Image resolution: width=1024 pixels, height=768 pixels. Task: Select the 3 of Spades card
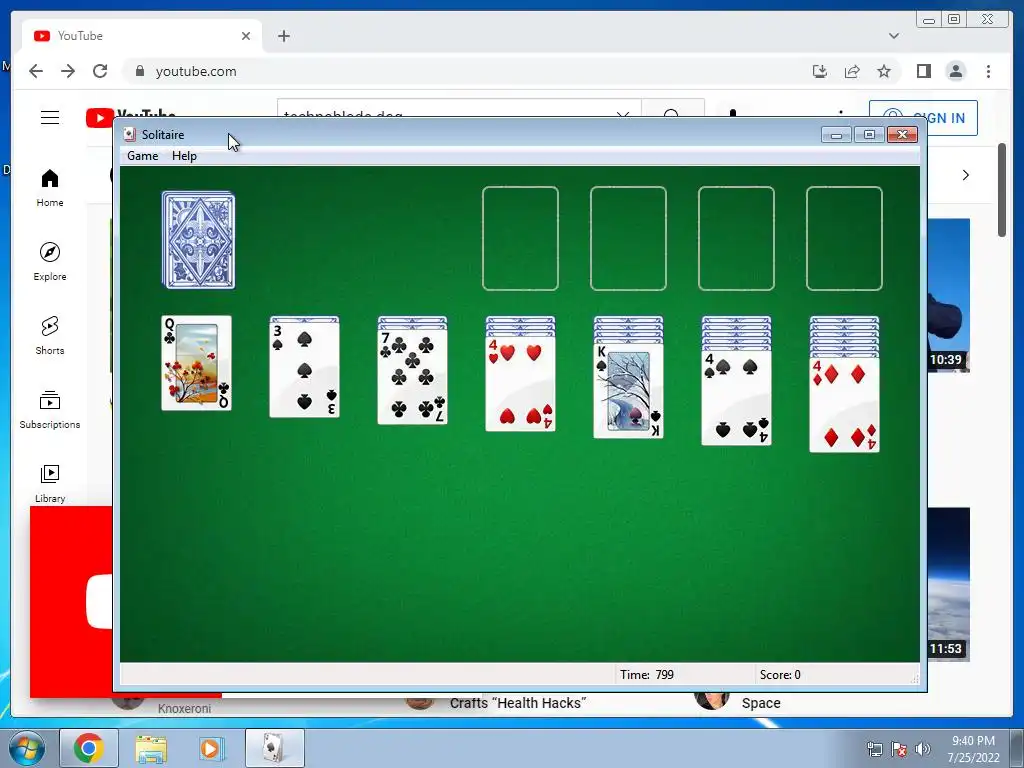tap(304, 370)
